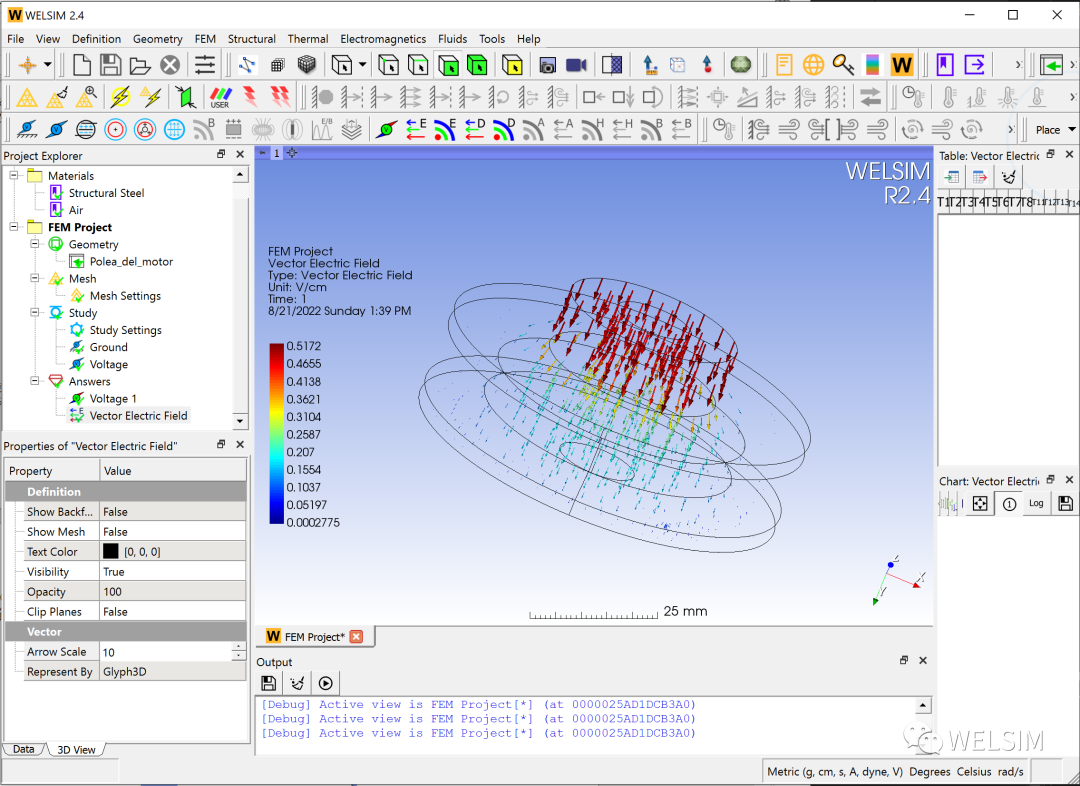1080x786 pixels.
Task: Save output log with the disk icon
Action: pos(269,683)
